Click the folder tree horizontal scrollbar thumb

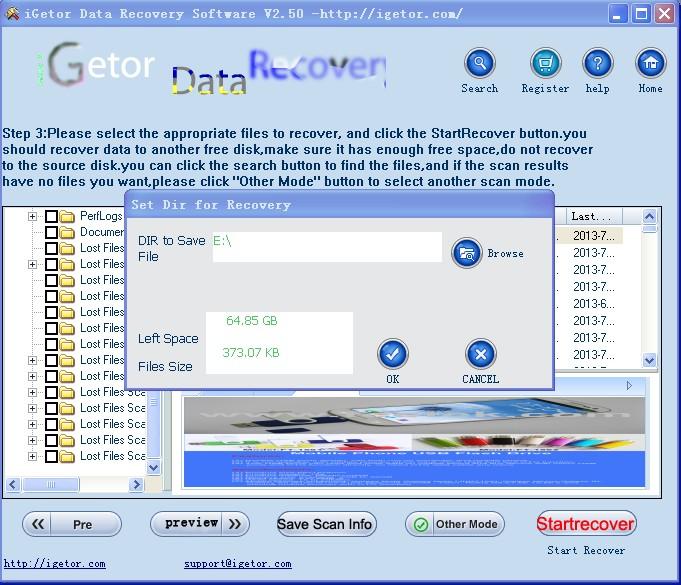[51, 484]
